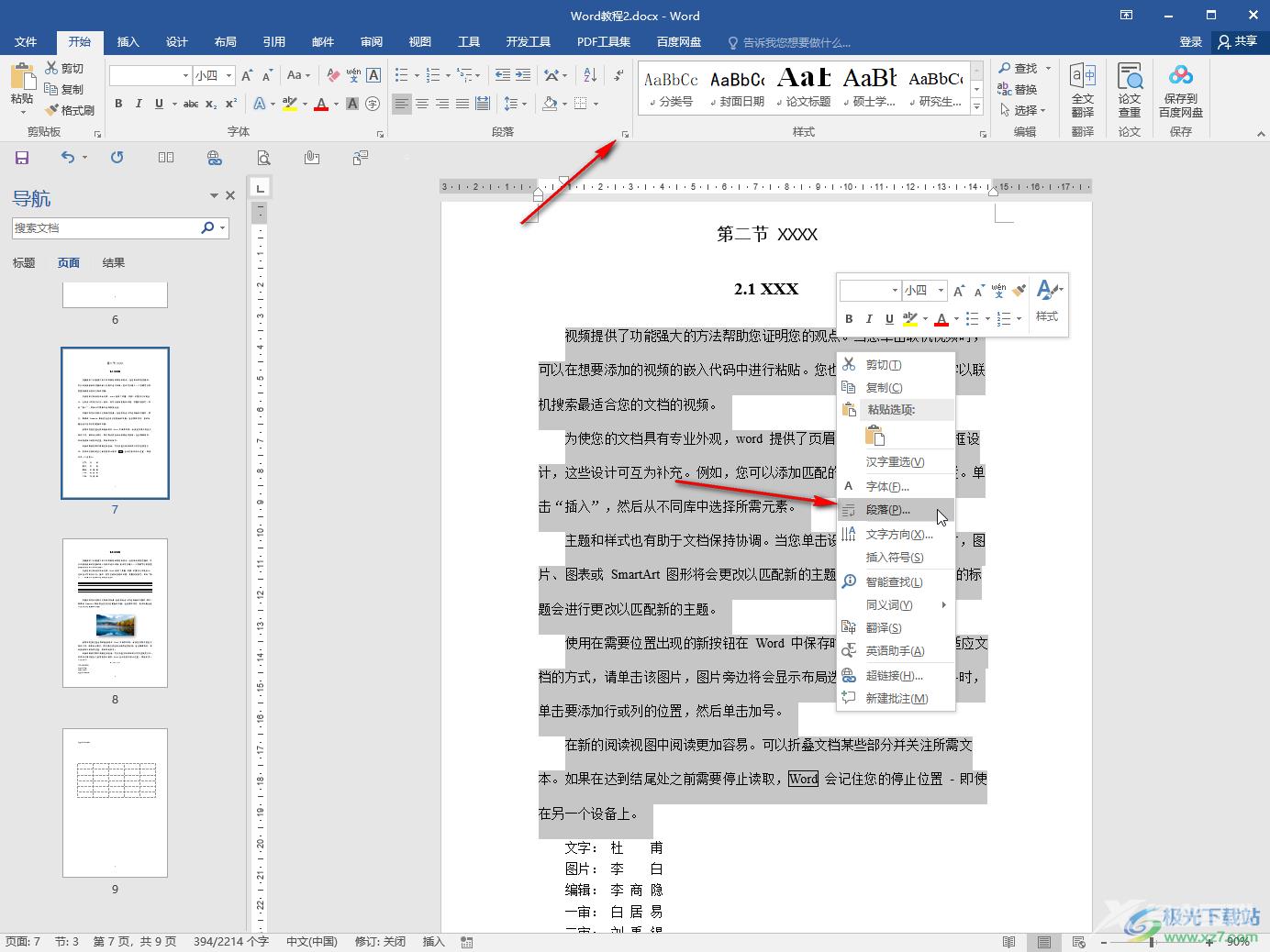Click the shading paint bucket icon
Viewport: 1270px width, 952px height.
549,104
